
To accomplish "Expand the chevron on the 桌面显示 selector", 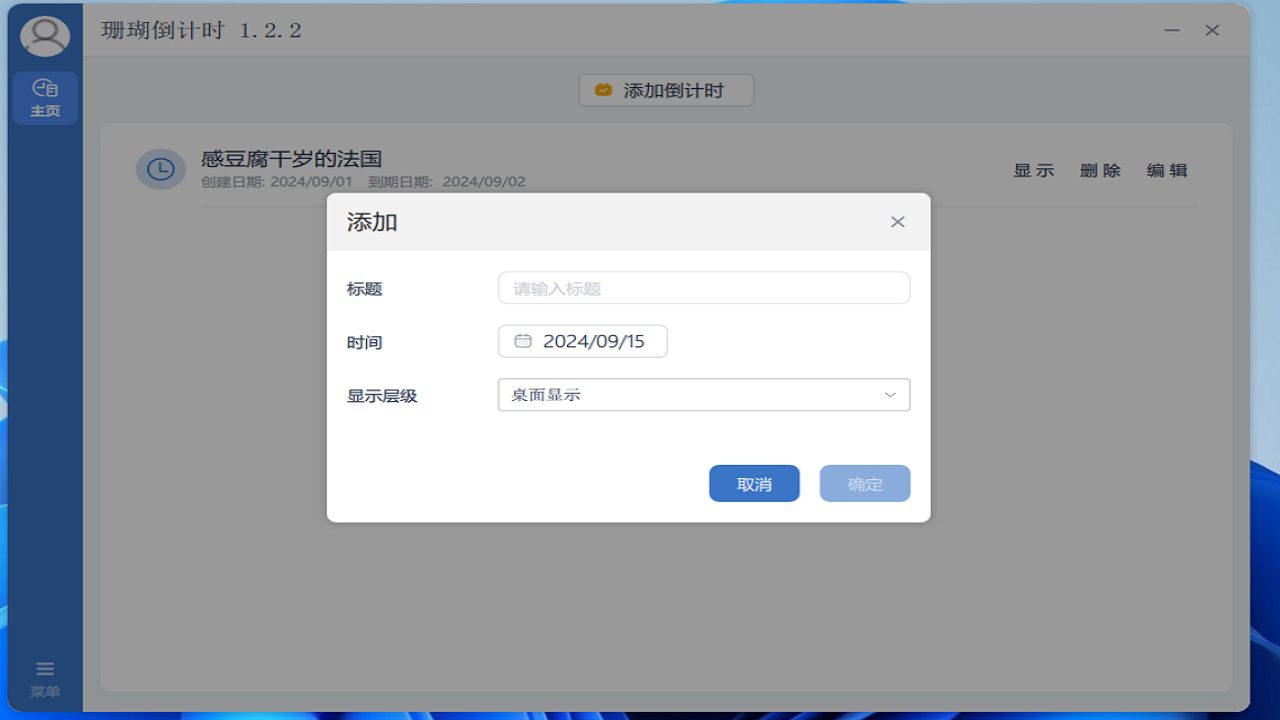I will [888, 394].
